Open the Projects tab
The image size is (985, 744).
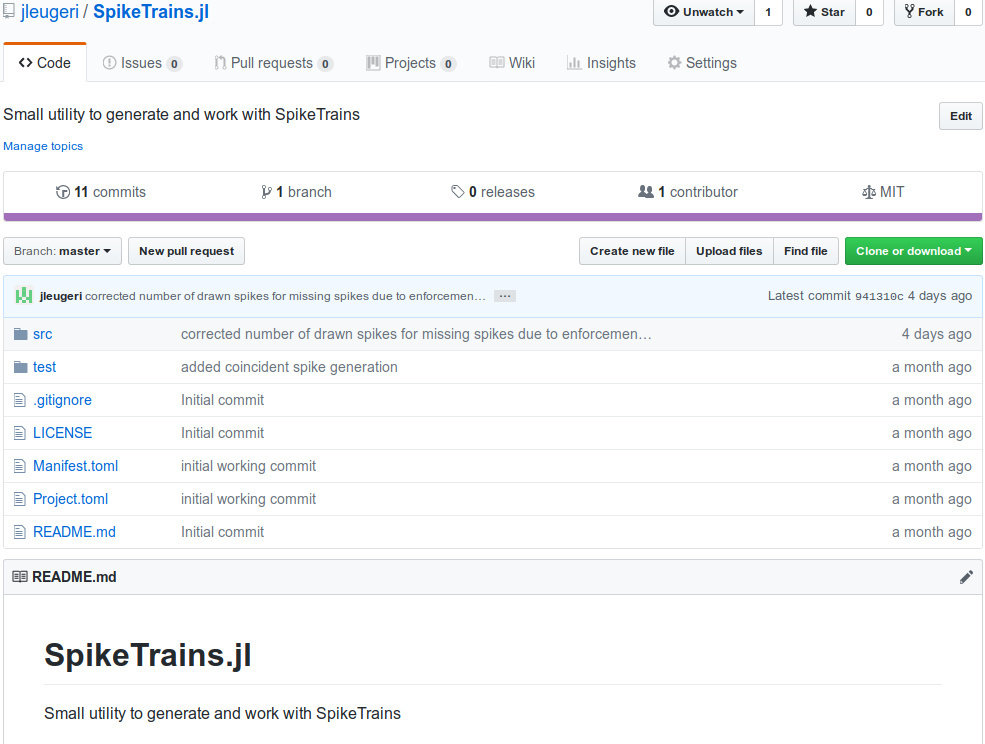tap(411, 63)
